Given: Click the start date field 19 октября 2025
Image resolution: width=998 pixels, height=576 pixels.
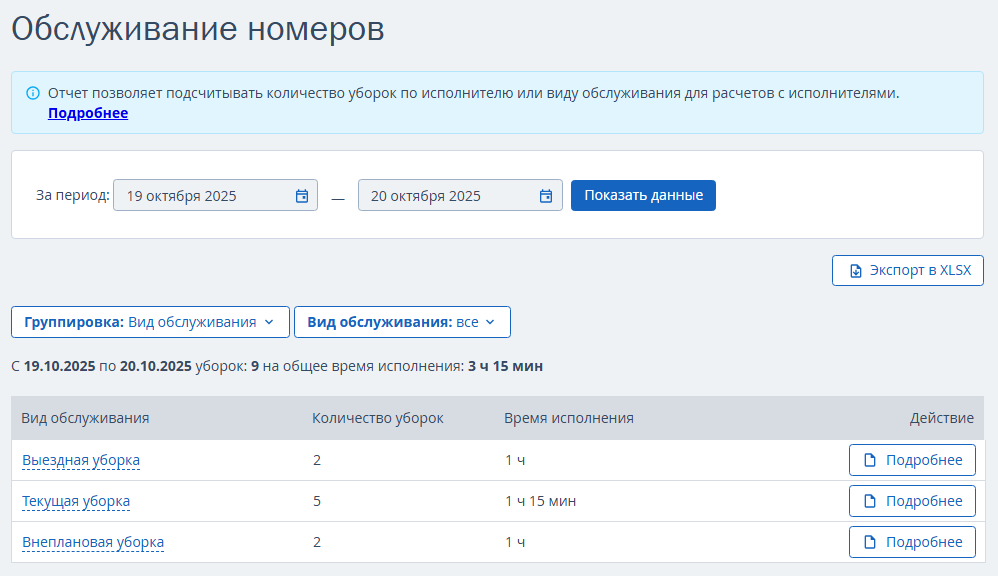Looking at the screenshot, I should pyautogui.click(x=205, y=196).
